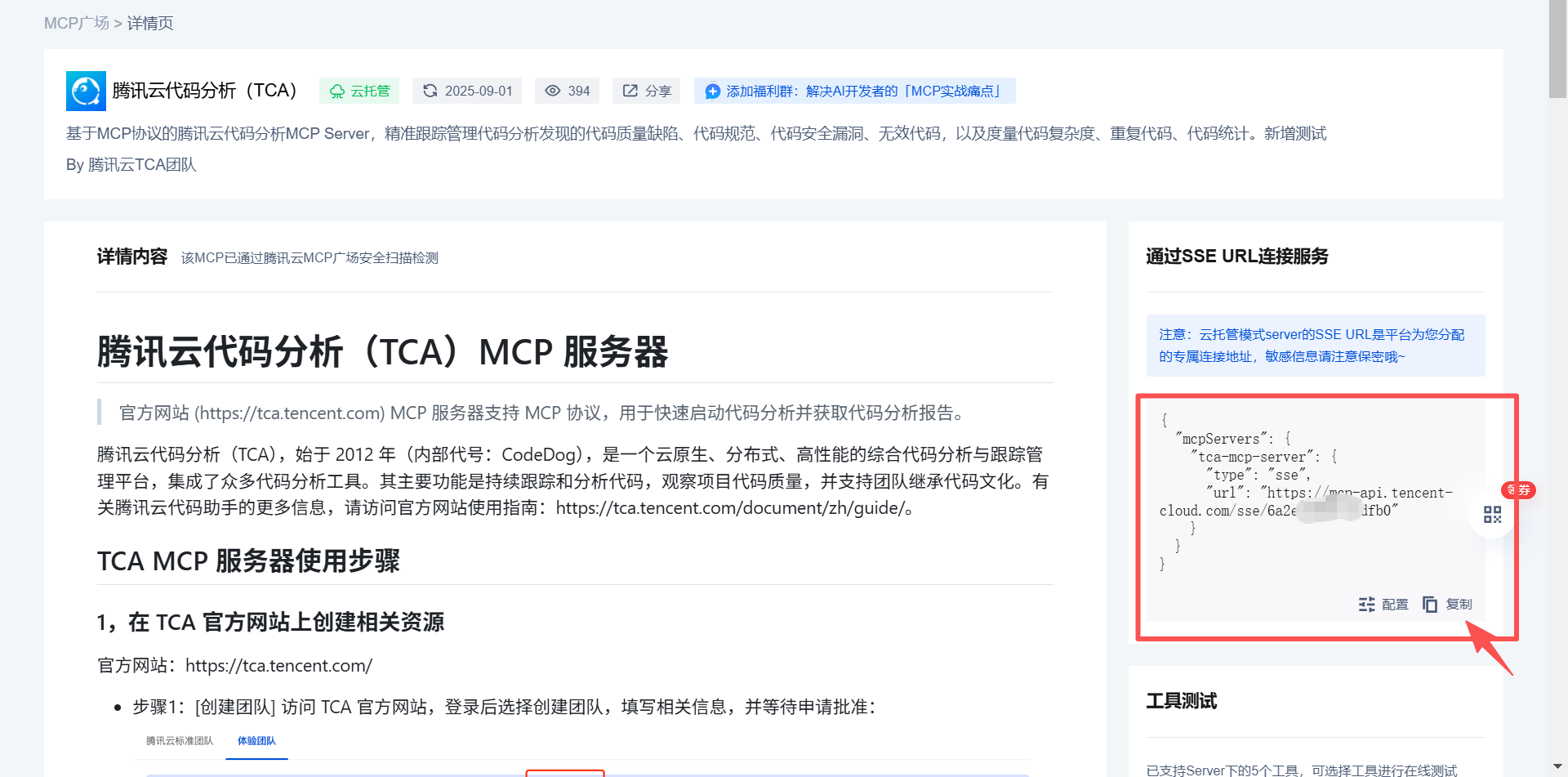The height and width of the screenshot is (777, 1568).
Task: Open the 添加福利群 MCP实战痛点 banner link
Action: tap(855, 91)
